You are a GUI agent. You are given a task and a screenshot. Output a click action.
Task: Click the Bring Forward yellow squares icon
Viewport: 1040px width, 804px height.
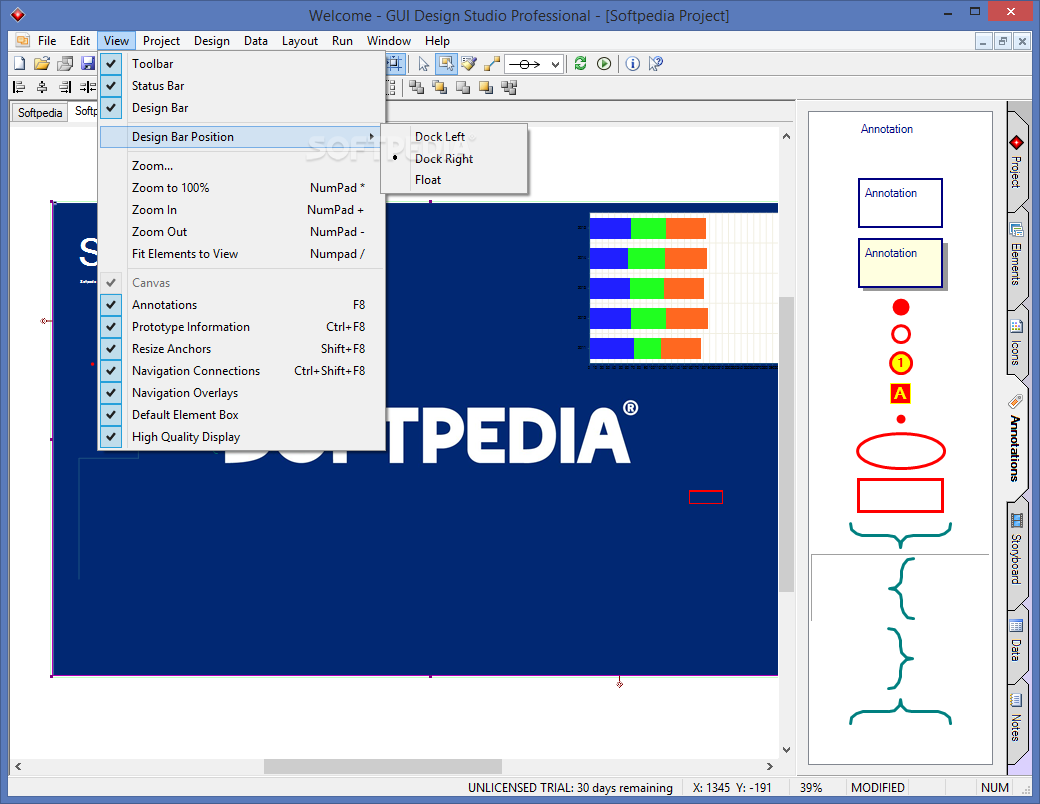[440, 87]
